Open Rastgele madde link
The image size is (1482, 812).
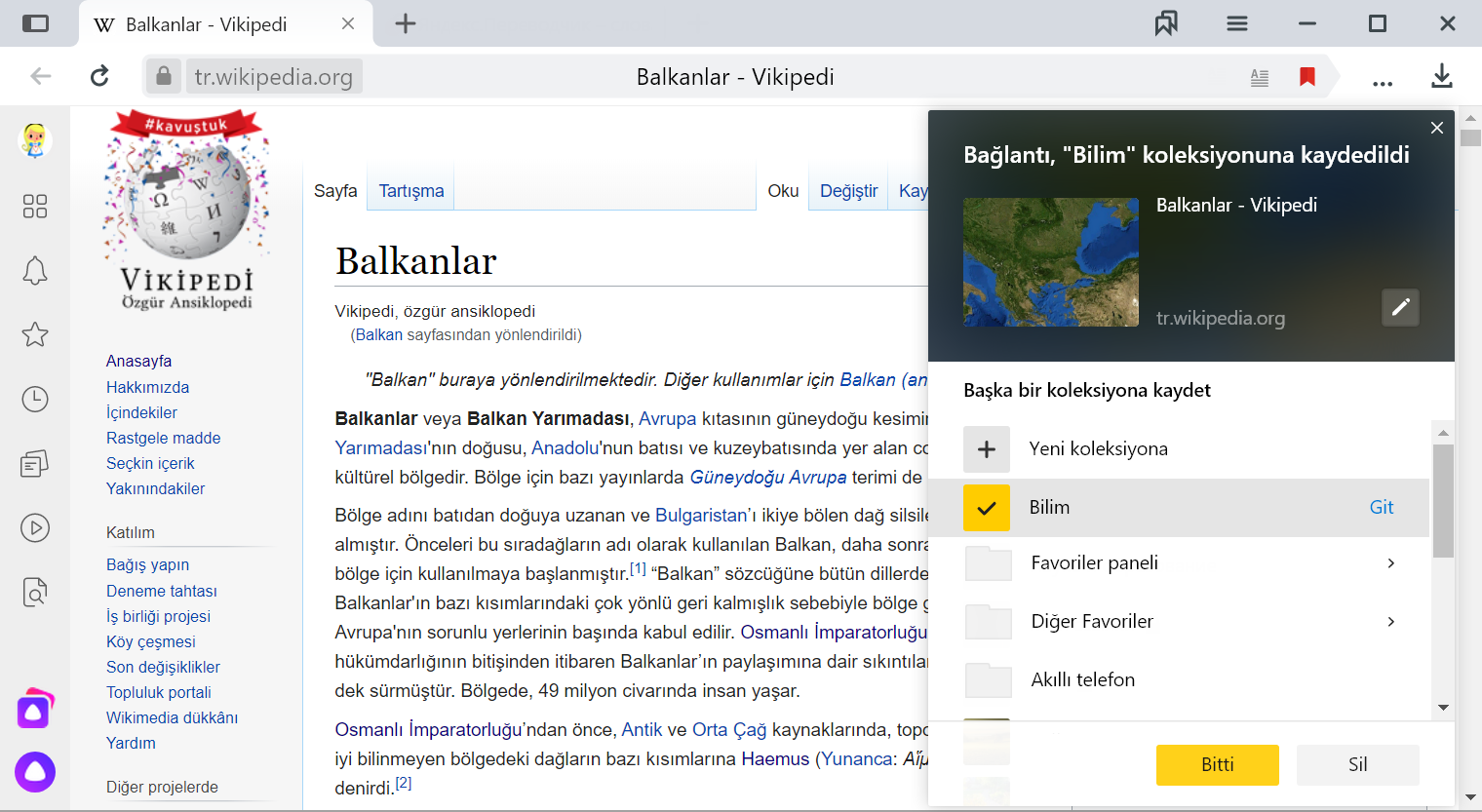(163, 438)
